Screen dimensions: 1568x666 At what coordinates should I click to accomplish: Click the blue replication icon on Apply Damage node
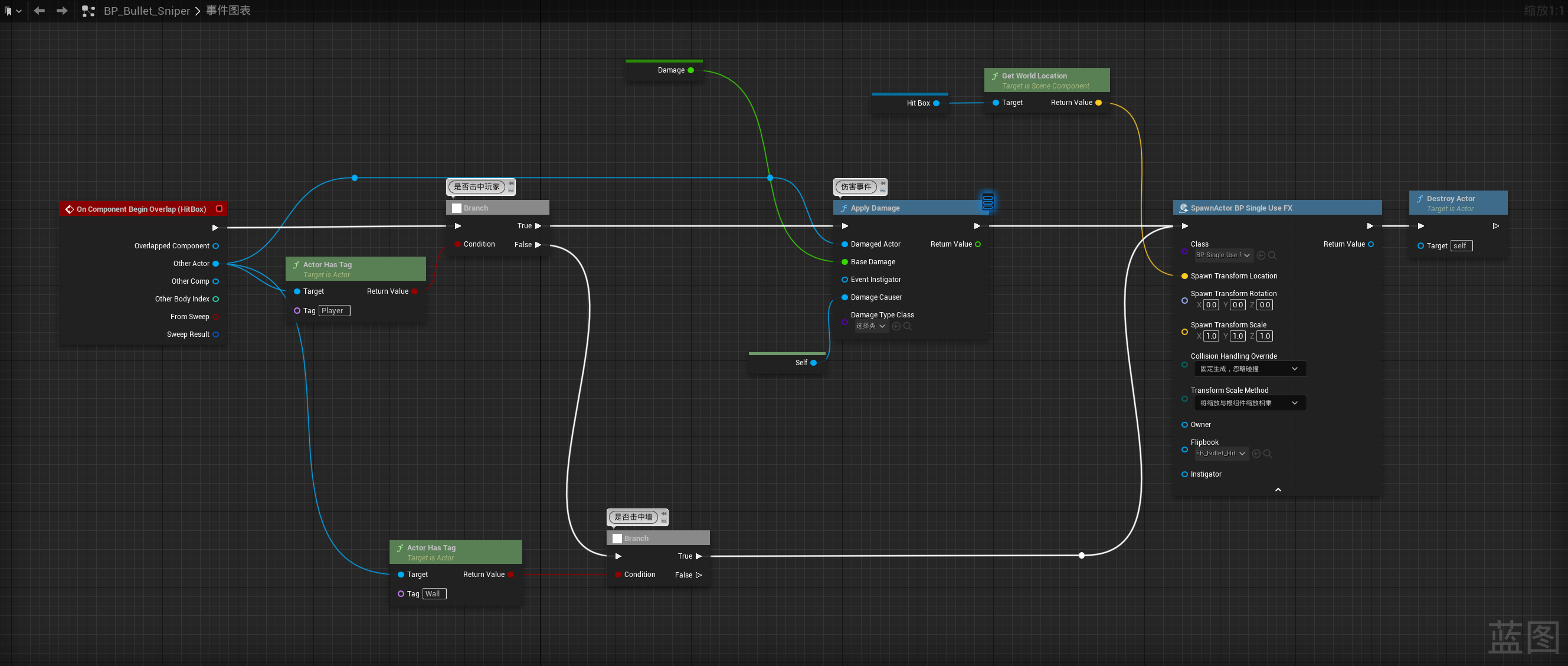[987, 202]
